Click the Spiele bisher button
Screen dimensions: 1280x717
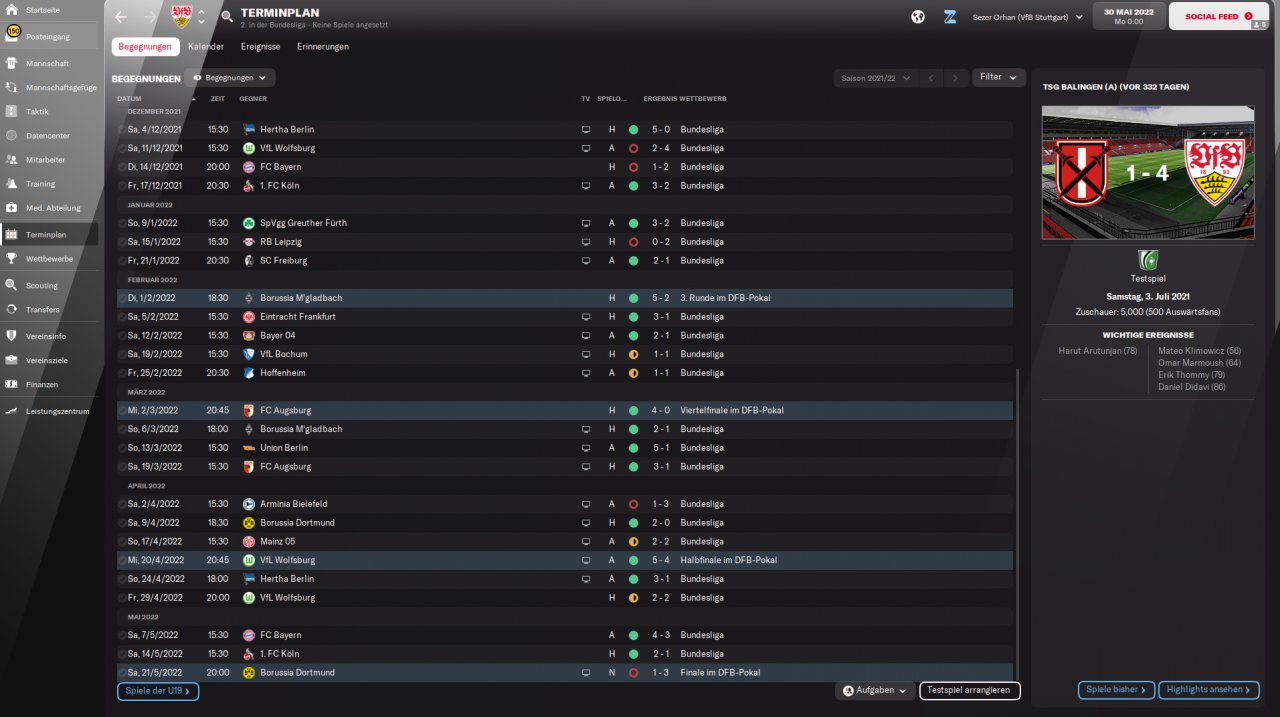[x=1116, y=690]
